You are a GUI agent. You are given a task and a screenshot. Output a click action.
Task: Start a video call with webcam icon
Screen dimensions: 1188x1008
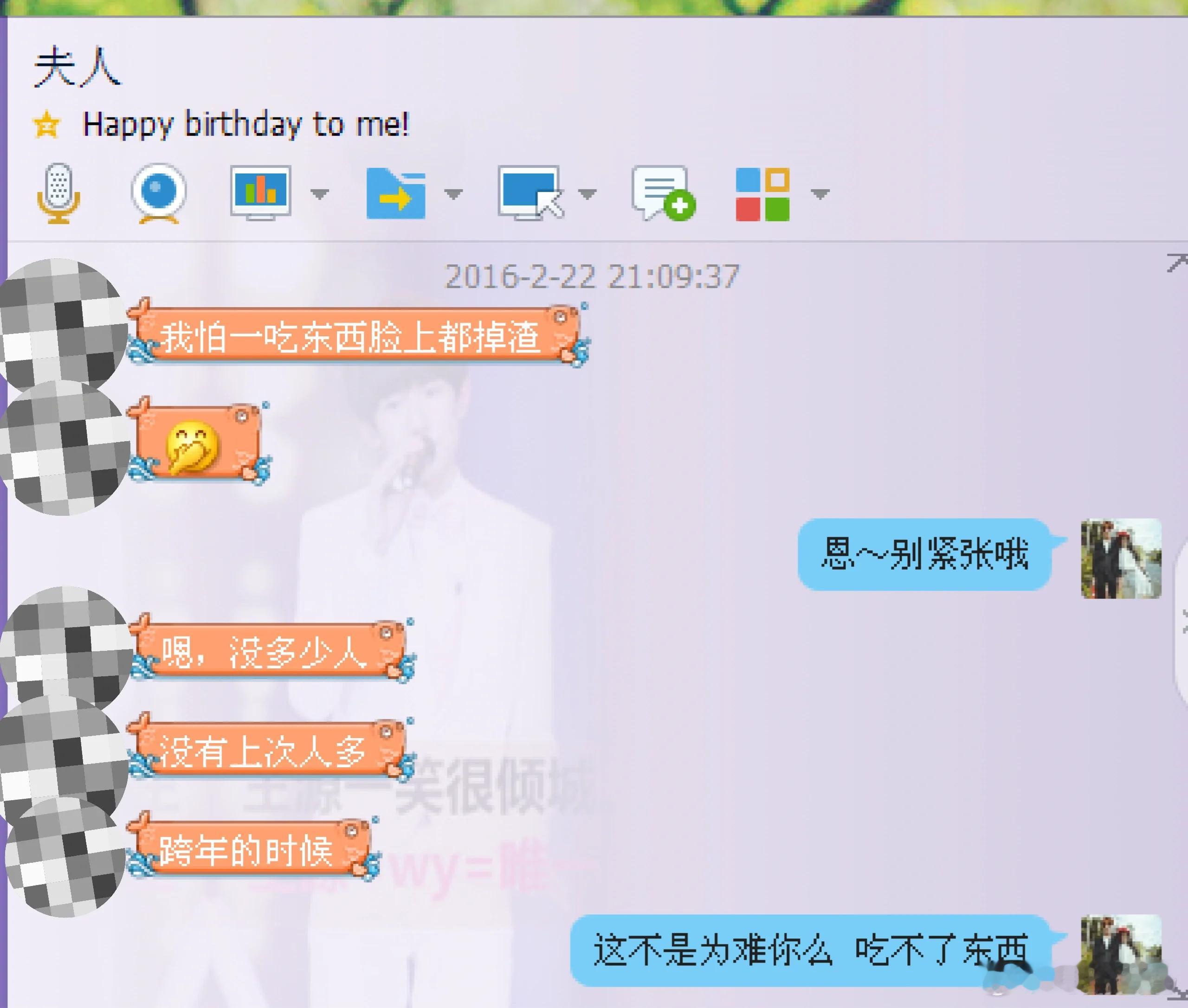[x=158, y=193]
